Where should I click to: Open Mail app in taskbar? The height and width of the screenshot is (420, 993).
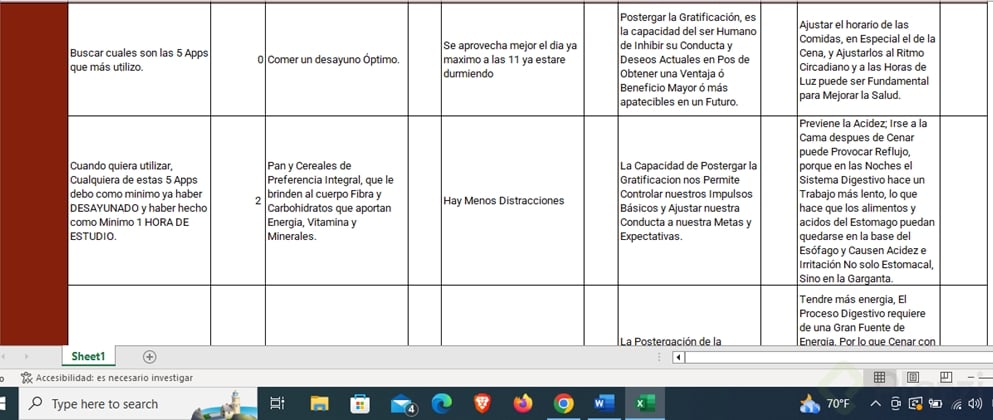[x=402, y=404]
